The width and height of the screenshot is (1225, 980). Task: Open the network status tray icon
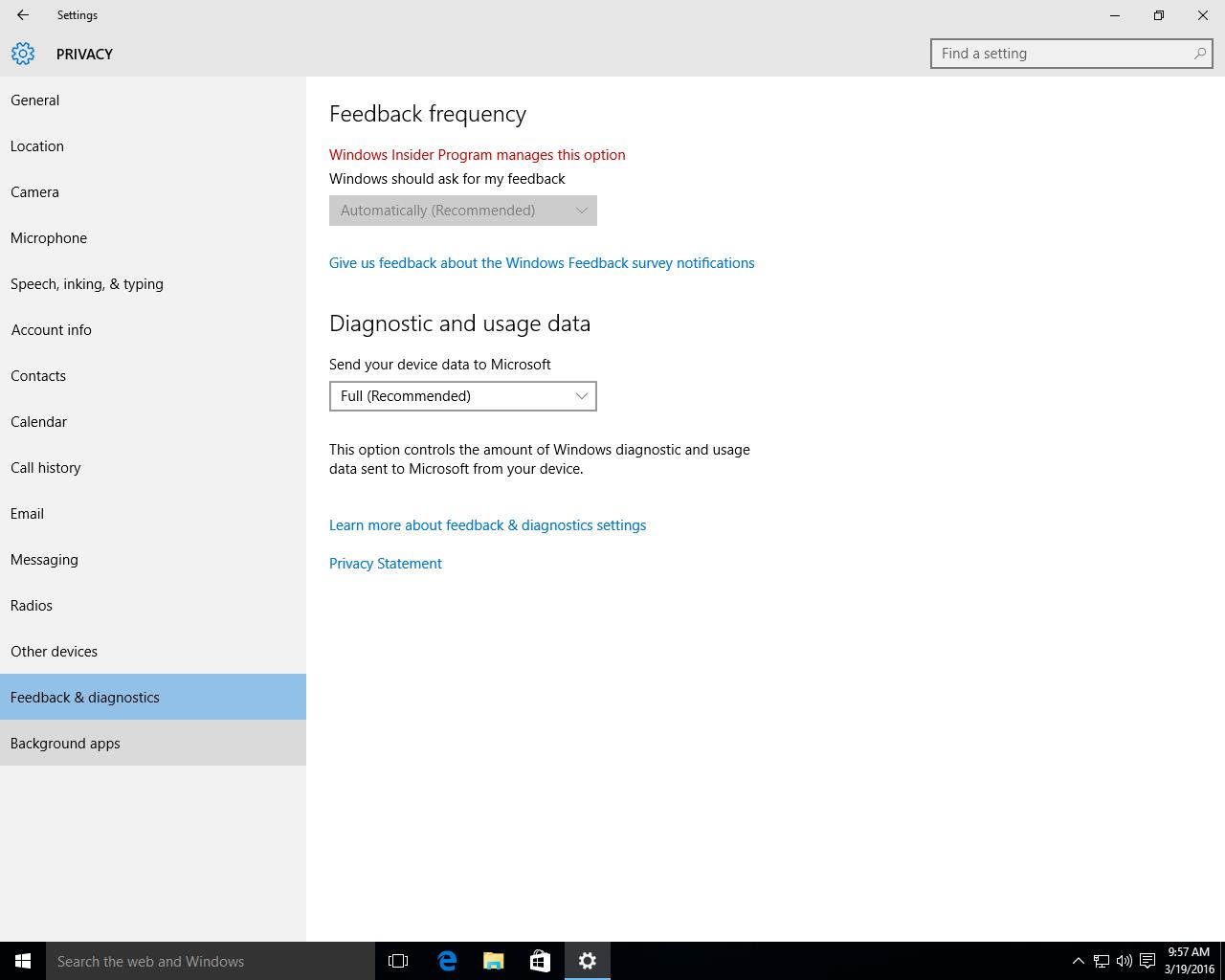pos(1102,961)
